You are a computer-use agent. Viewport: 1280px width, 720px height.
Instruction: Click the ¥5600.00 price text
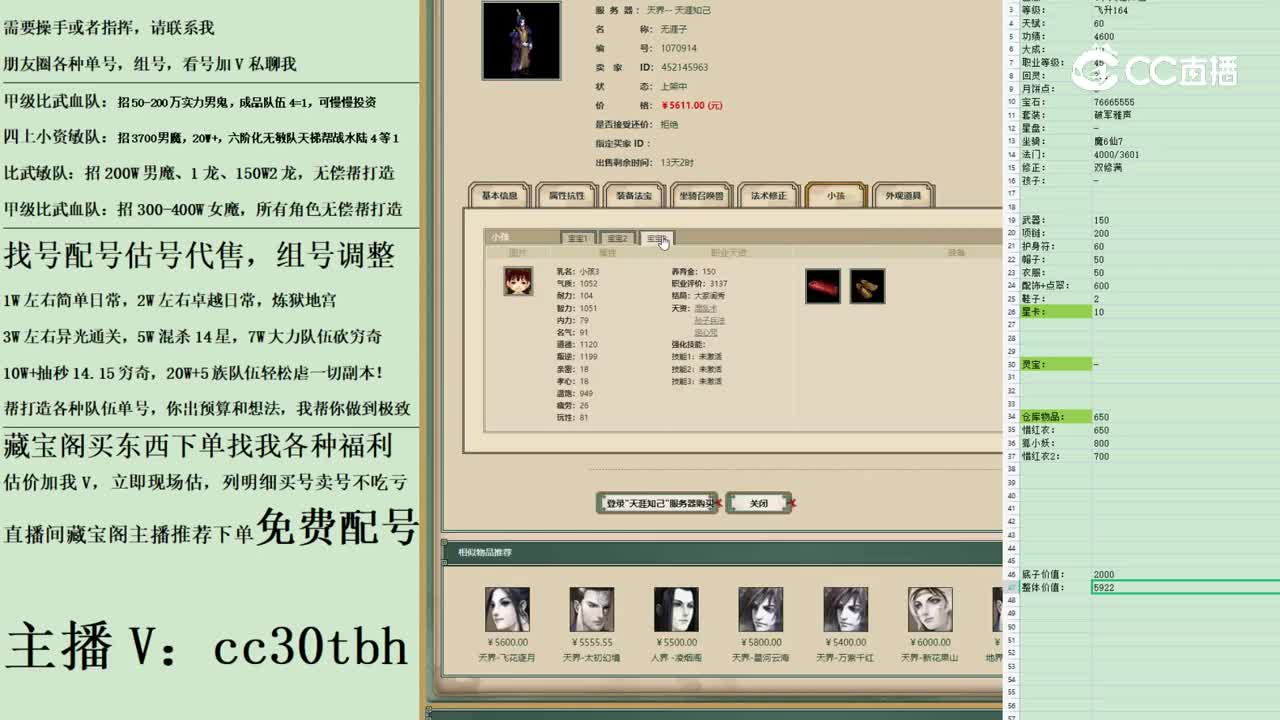click(507, 642)
